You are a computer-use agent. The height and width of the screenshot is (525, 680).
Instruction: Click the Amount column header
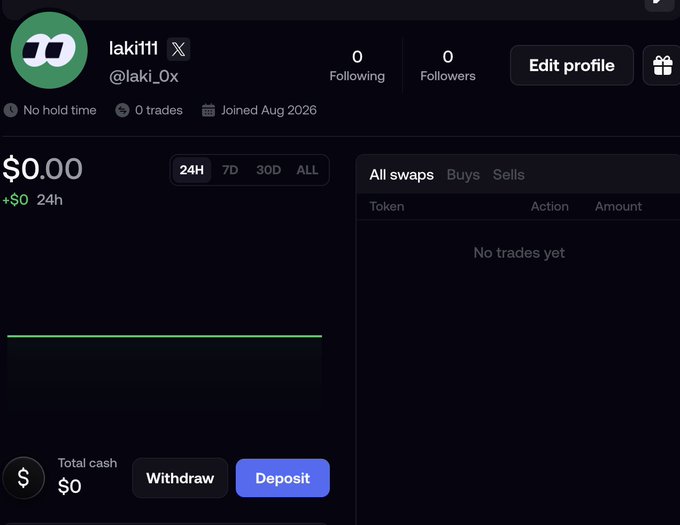pyautogui.click(x=618, y=206)
